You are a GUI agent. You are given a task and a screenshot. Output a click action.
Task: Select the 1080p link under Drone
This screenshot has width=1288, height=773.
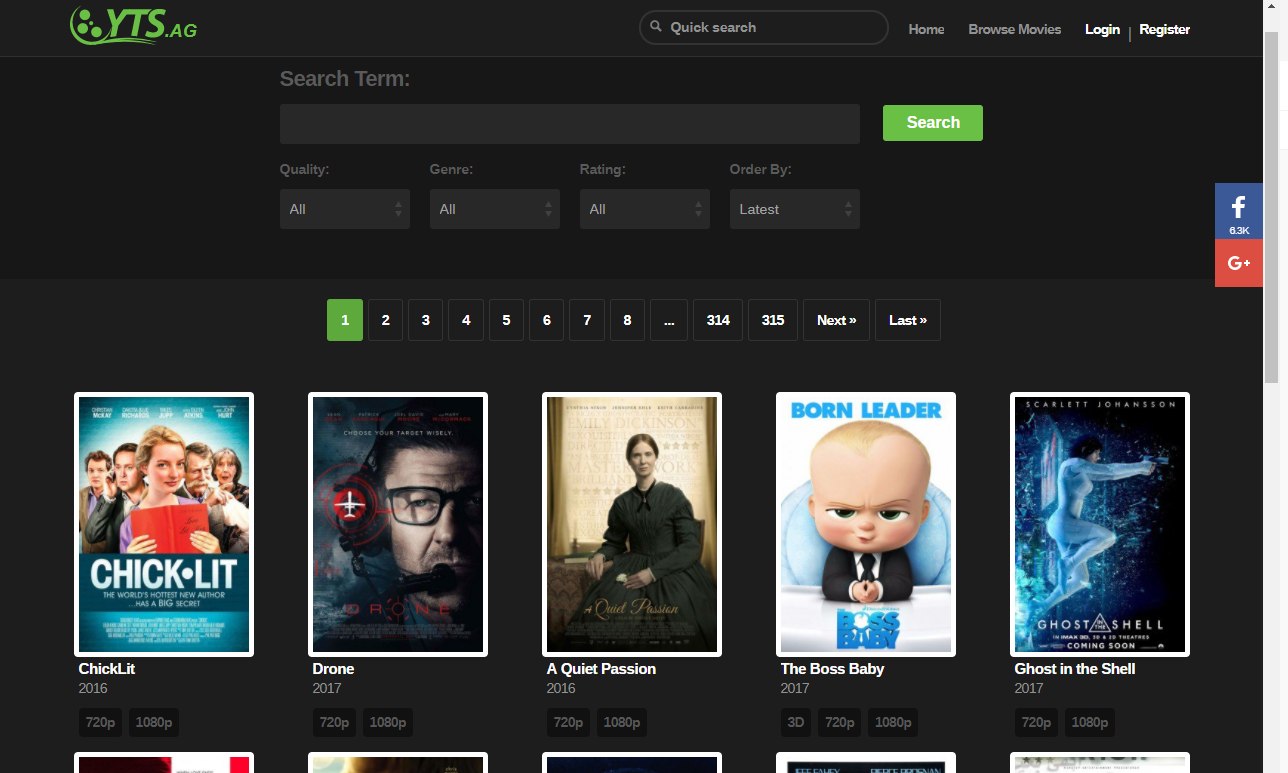(387, 722)
